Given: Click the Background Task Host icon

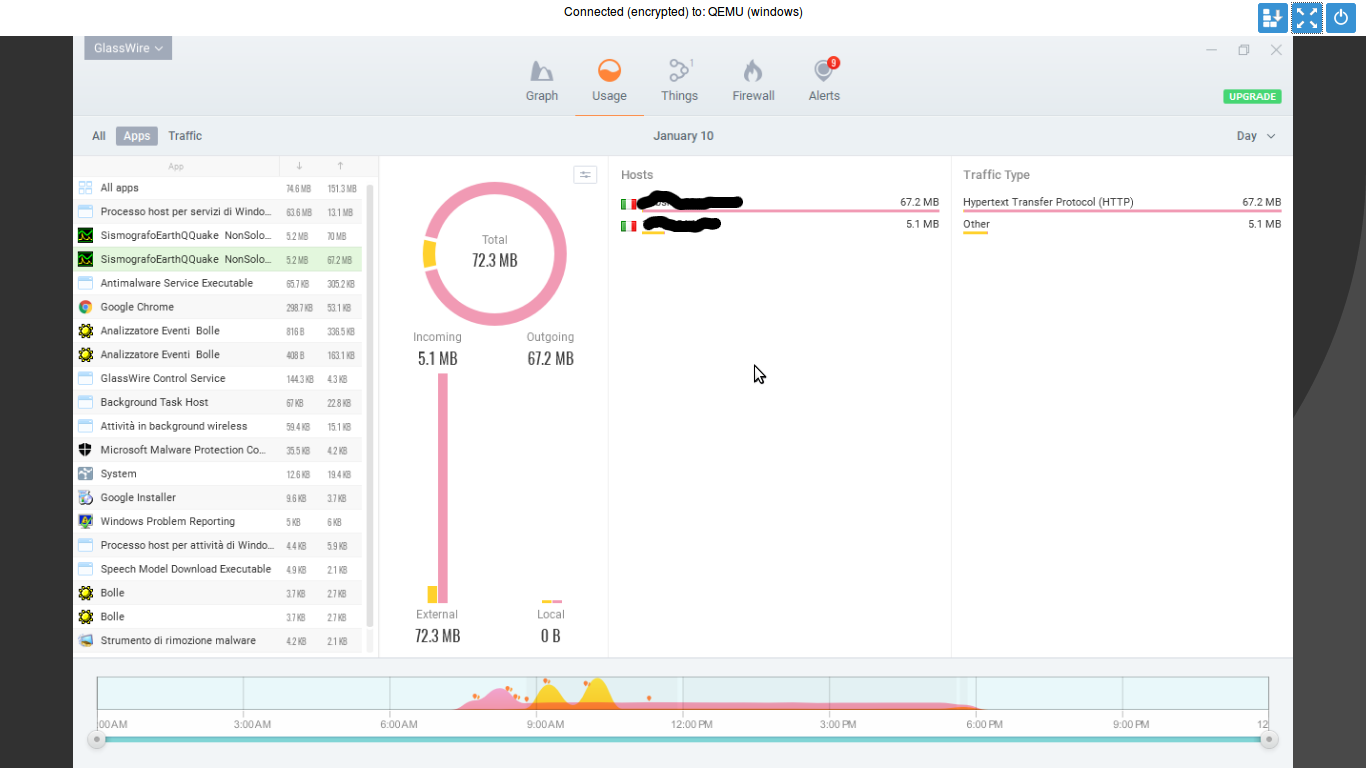Looking at the screenshot, I should [86, 402].
